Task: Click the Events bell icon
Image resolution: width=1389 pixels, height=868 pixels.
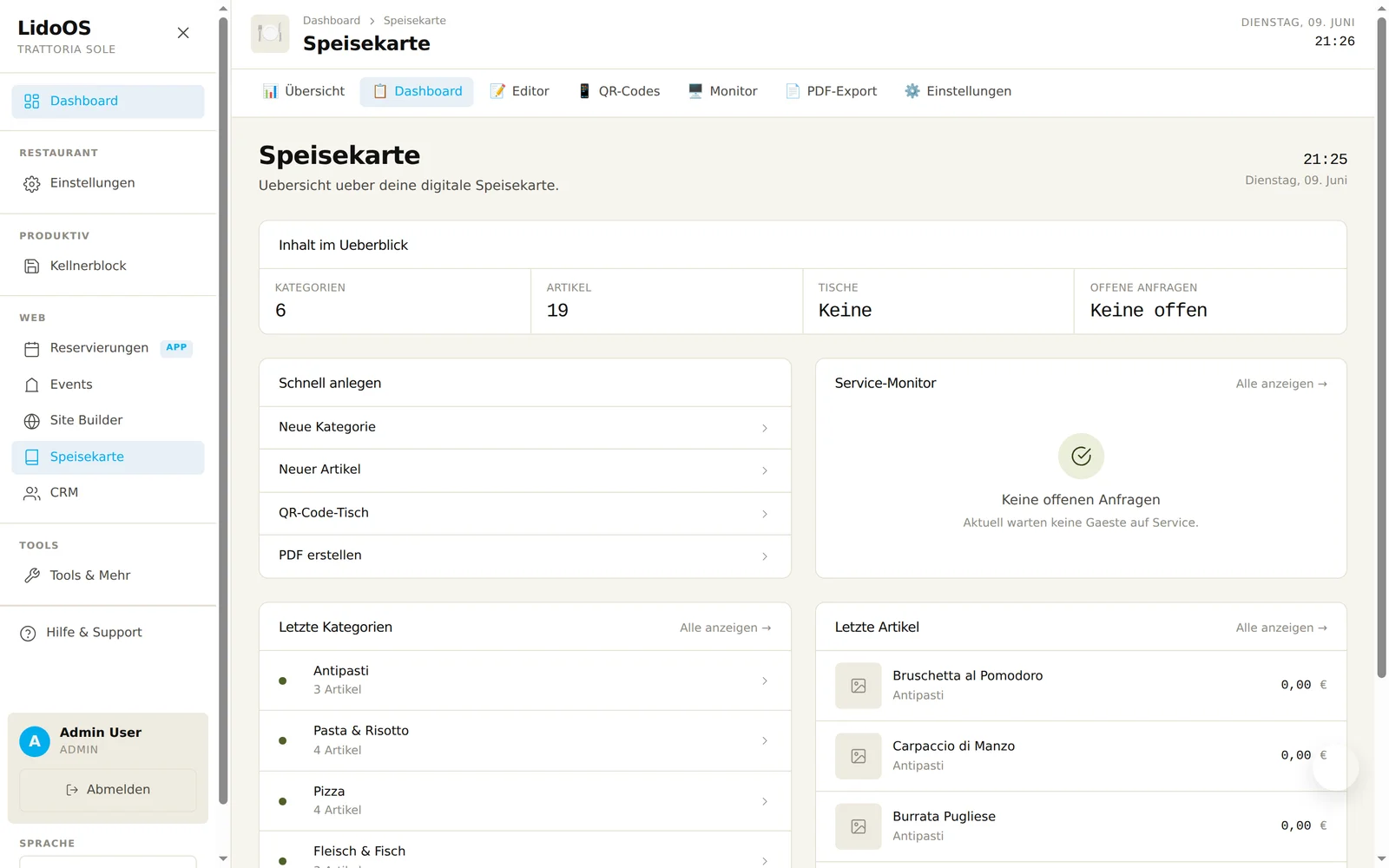Action: pos(32,385)
